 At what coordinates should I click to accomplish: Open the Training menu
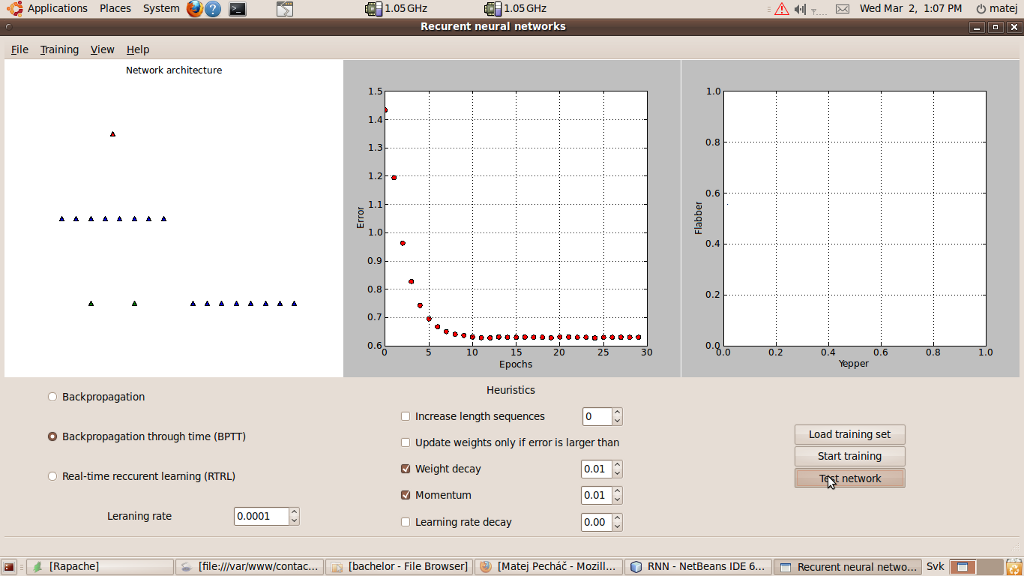(59, 49)
